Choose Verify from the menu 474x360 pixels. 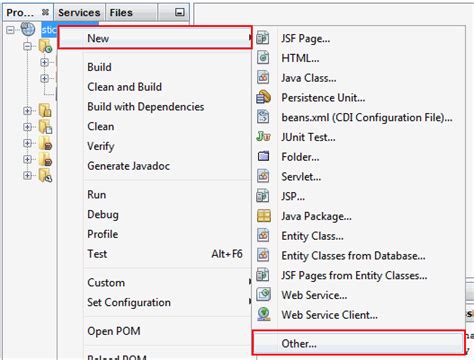[x=101, y=146]
